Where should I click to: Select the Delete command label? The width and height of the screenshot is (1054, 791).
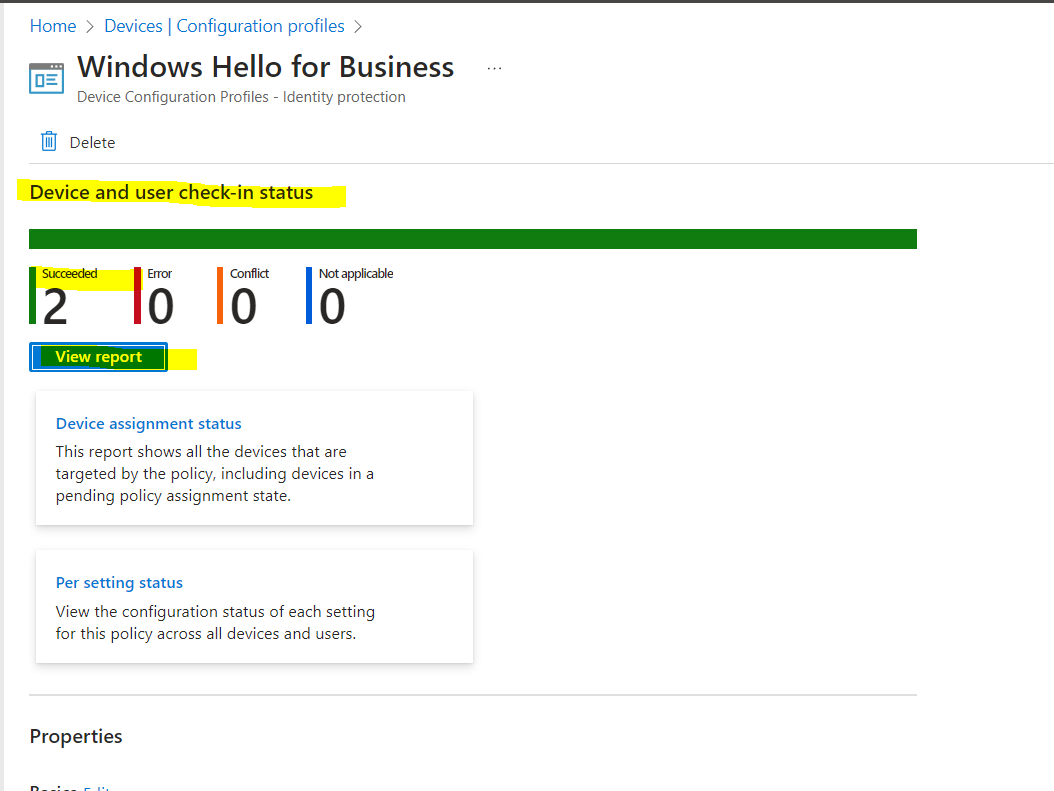(92, 142)
